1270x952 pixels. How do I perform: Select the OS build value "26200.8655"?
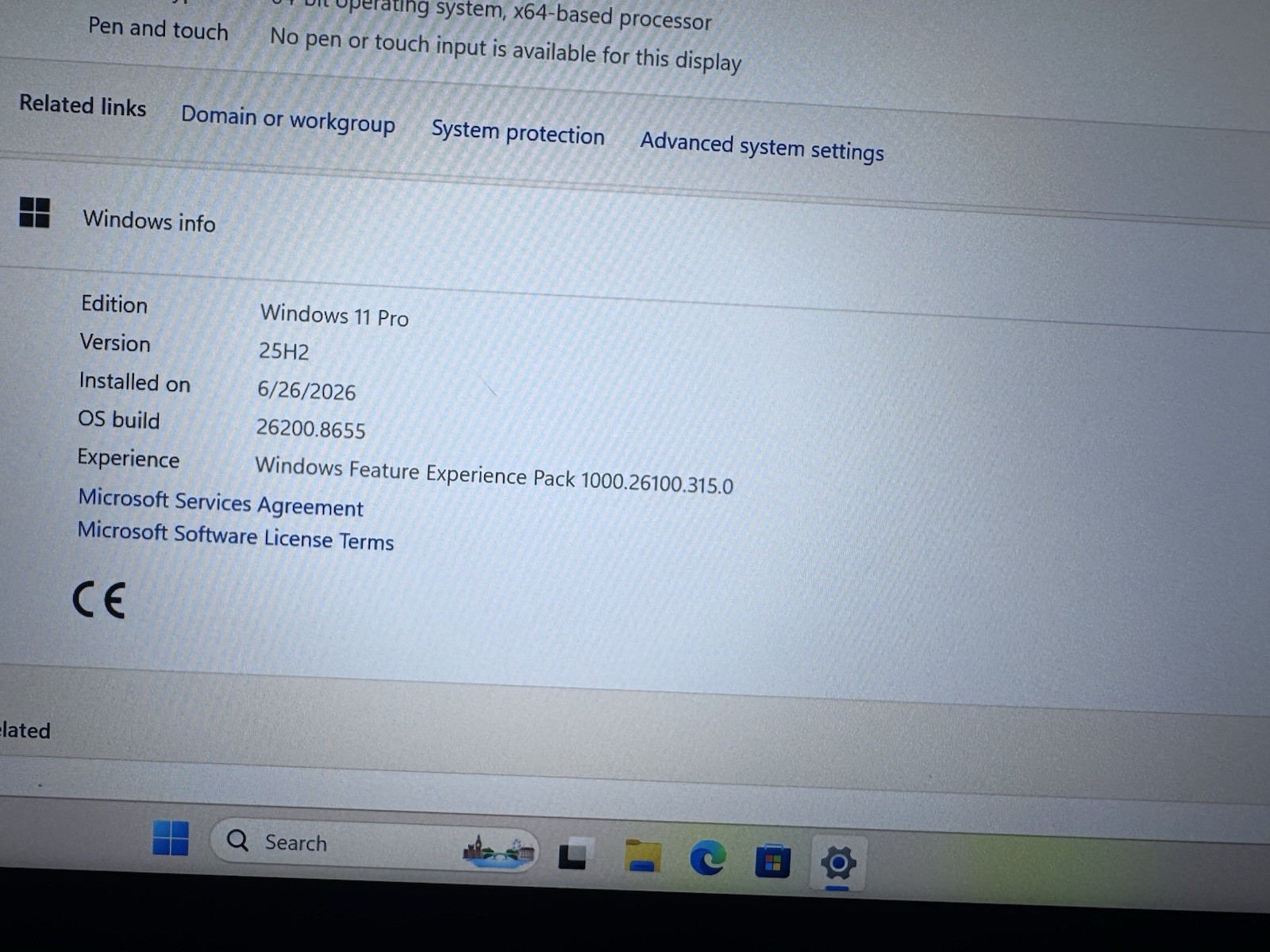point(310,429)
